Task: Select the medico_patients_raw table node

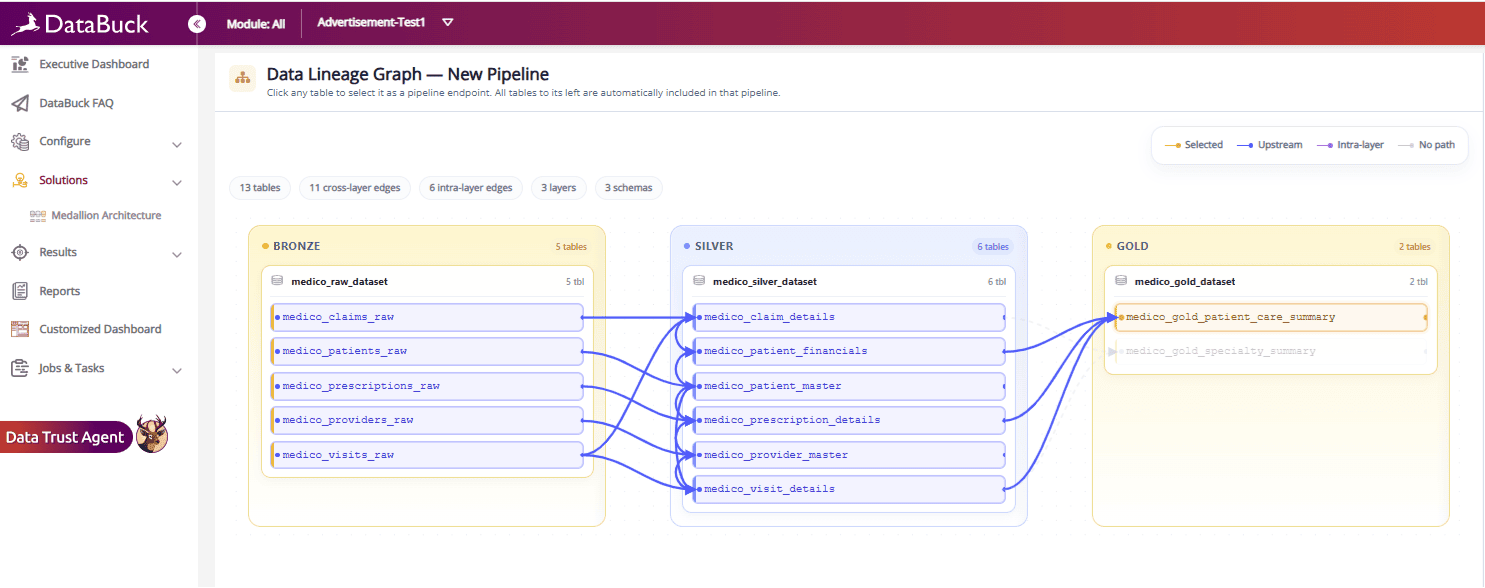Action: click(x=427, y=351)
